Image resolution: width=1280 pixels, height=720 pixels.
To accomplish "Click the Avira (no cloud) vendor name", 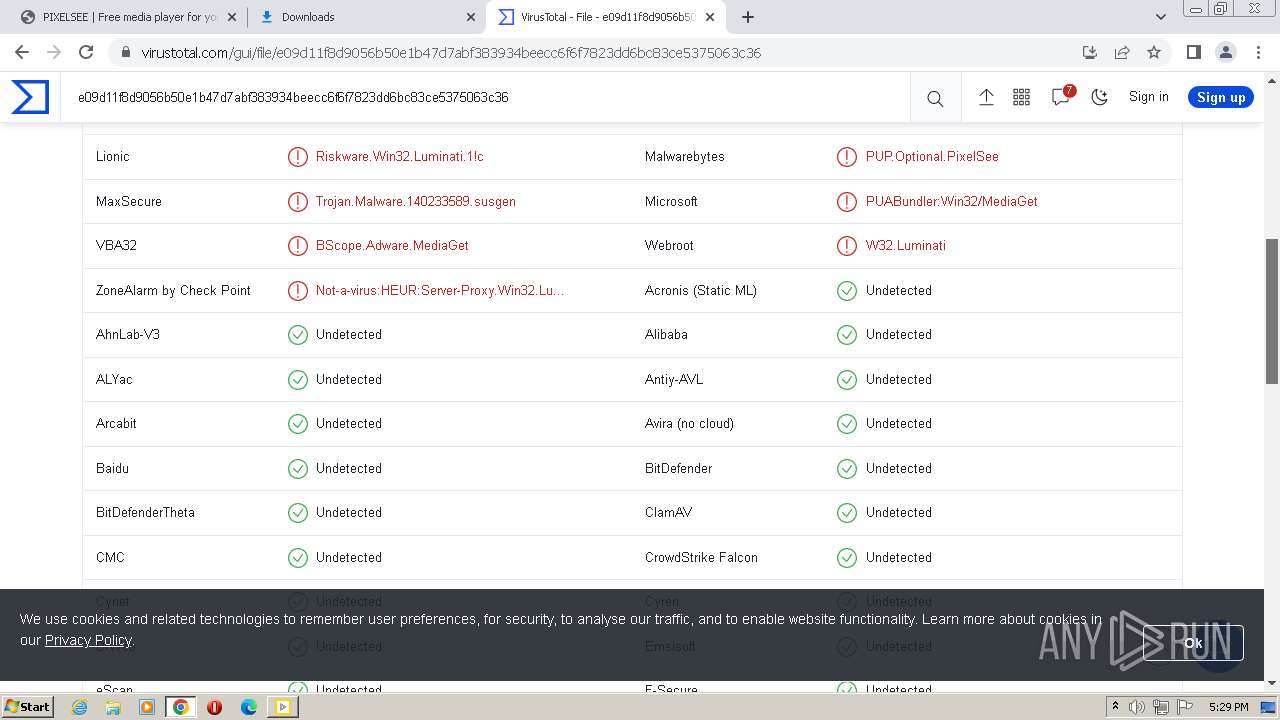I will 689,423.
